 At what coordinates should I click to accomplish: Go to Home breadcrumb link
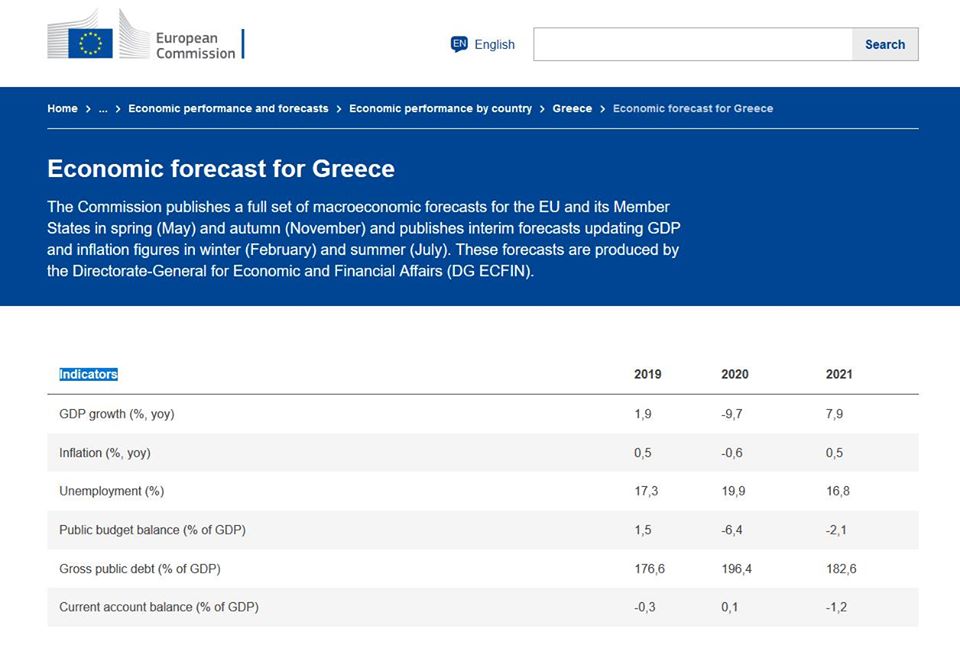(x=62, y=108)
